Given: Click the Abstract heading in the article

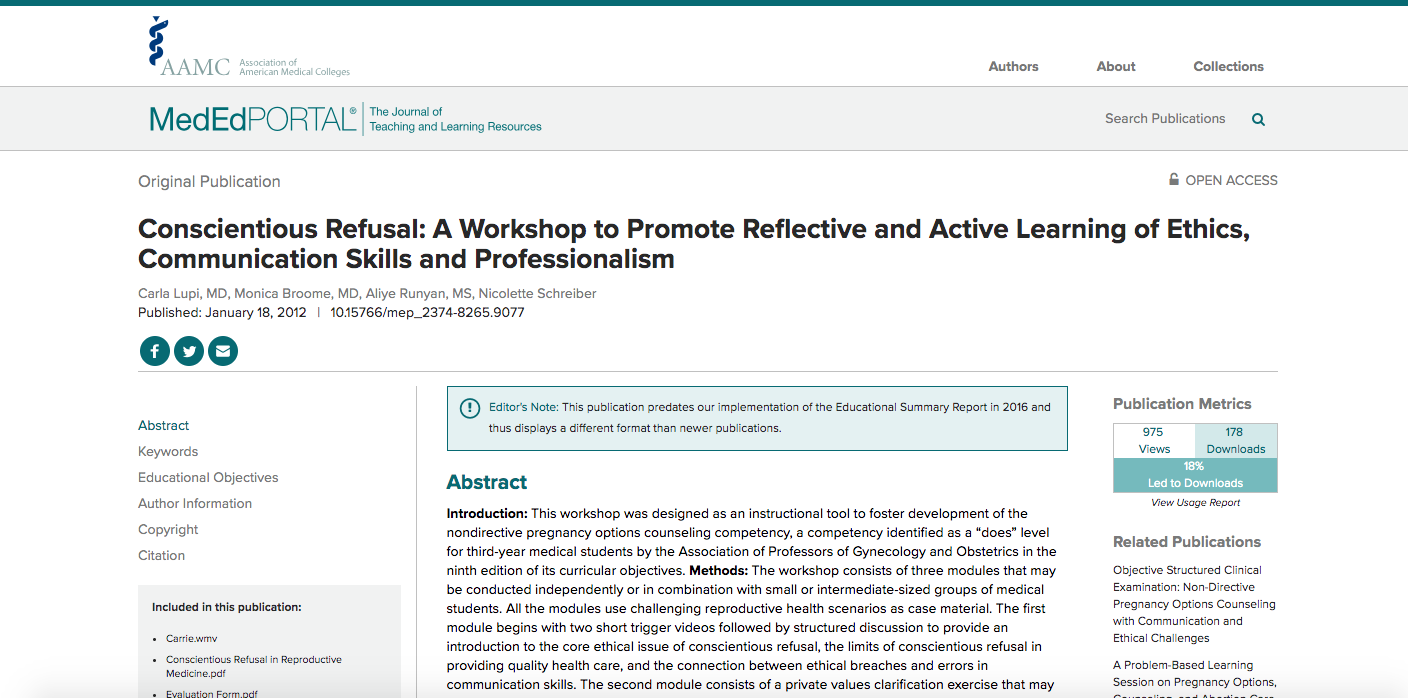Looking at the screenshot, I should pos(487,482).
